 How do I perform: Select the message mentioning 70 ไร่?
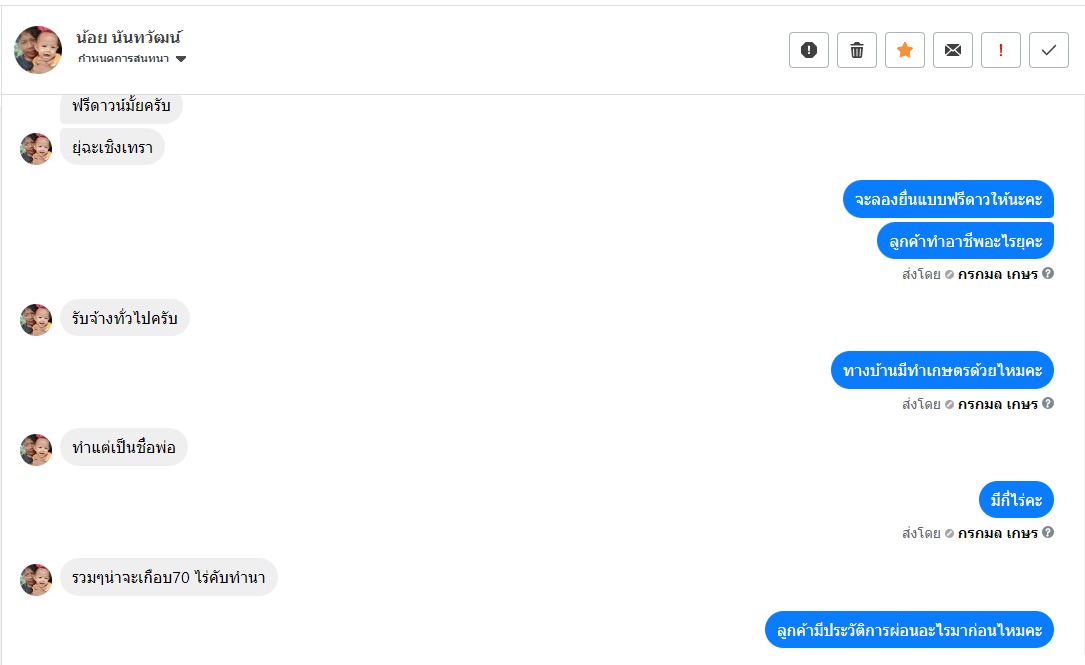[x=168, y=577]
